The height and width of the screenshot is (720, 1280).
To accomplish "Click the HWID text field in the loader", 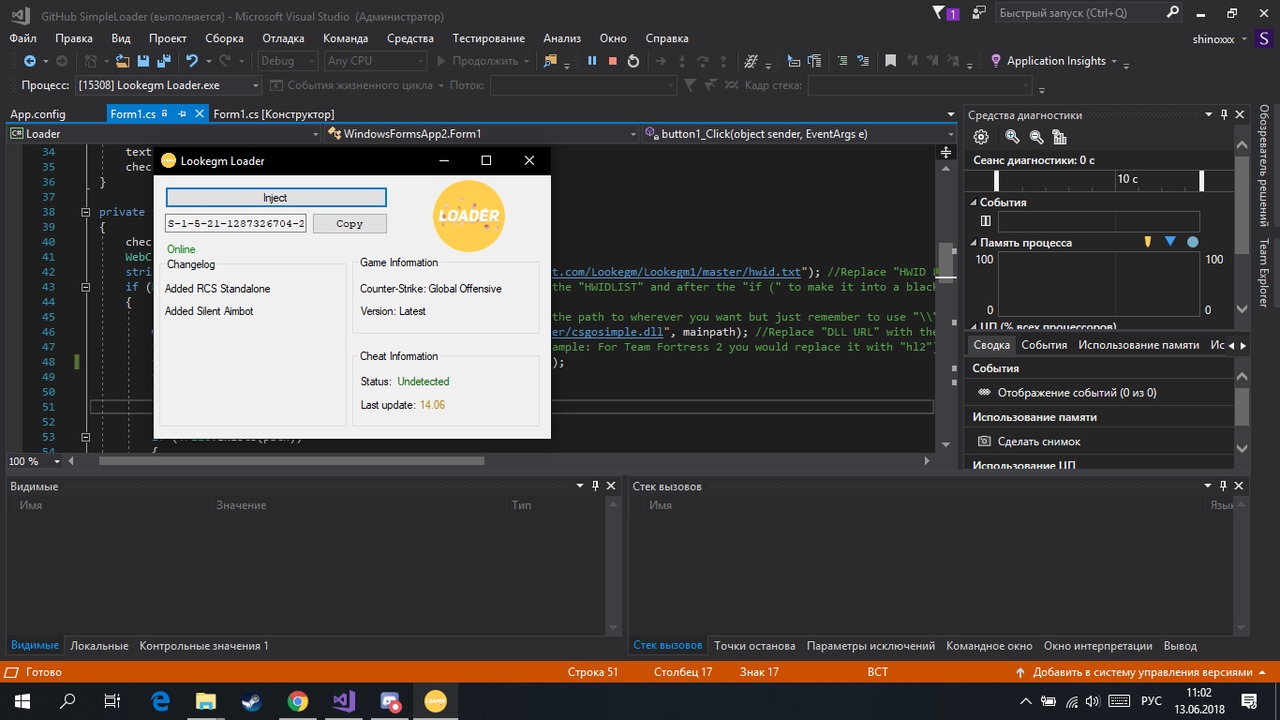I will 236,224.
